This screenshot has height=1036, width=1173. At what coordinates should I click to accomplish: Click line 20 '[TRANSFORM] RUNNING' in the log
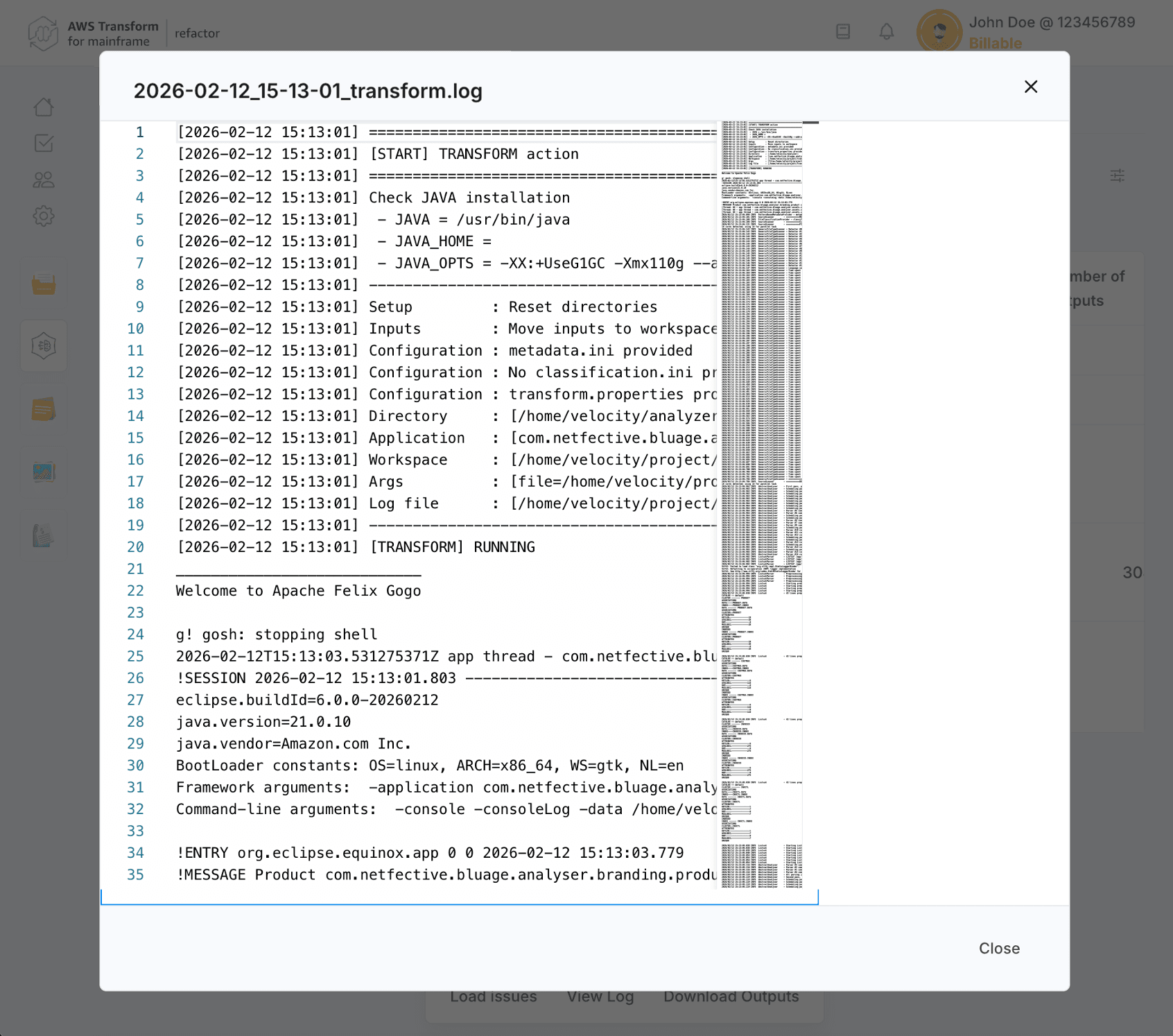452,547
